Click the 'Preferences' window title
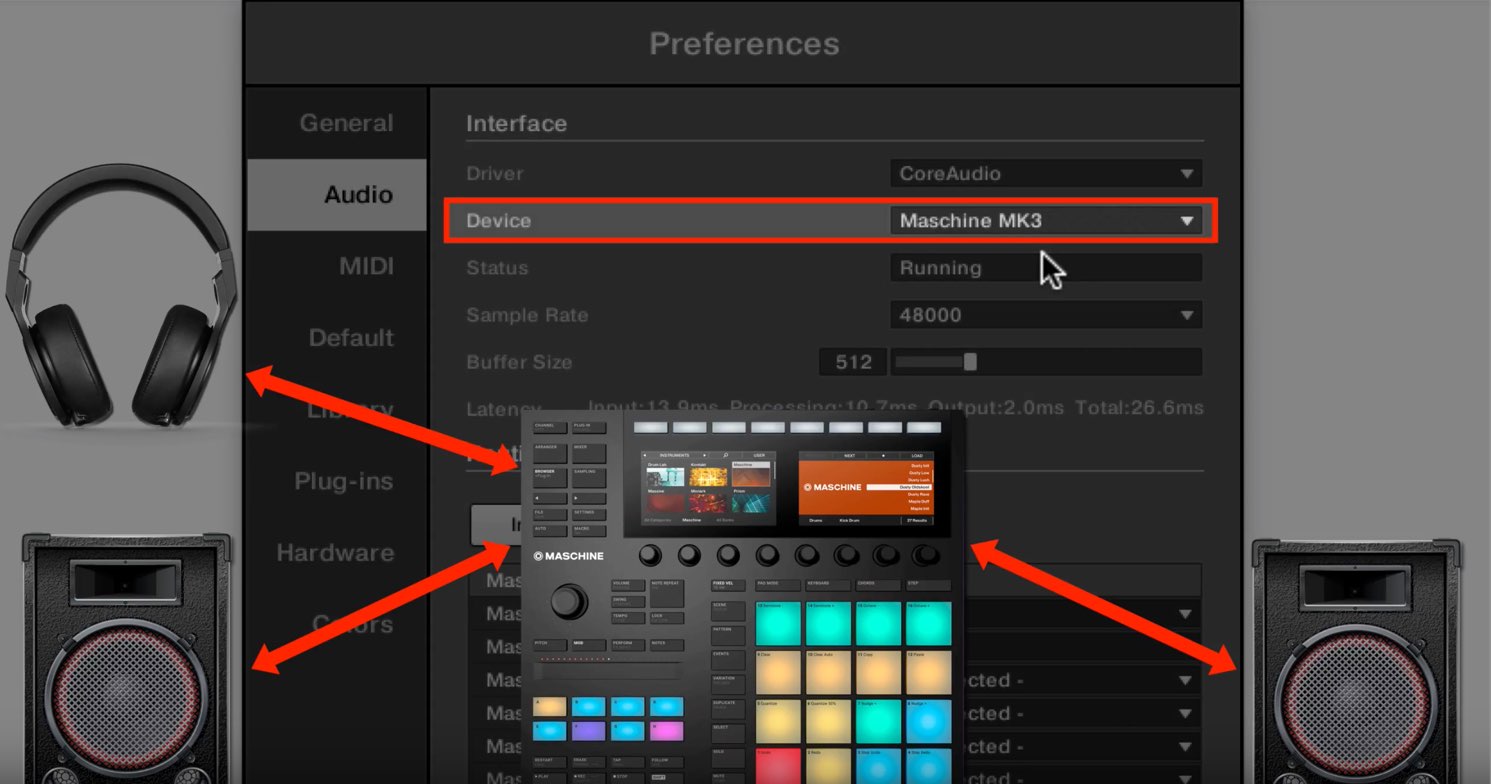The width and height of the screenshot is (1492, 784). coord(744,43)
